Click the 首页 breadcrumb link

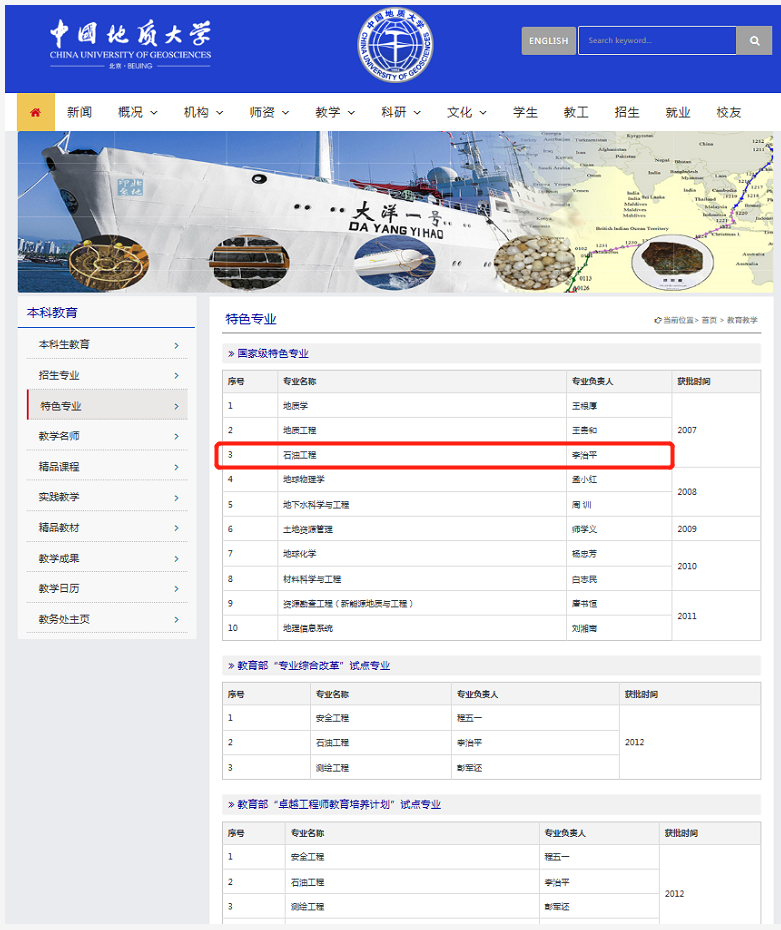coord(709,320)
